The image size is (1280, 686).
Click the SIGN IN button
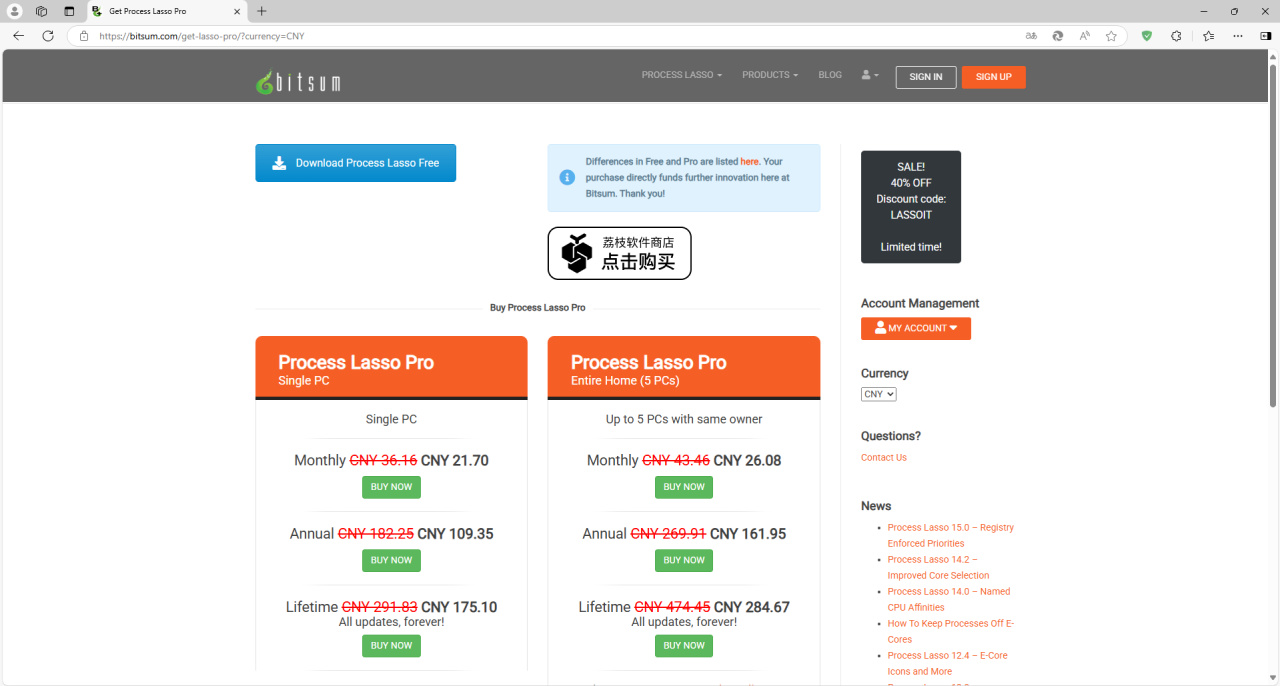(926, 77)
